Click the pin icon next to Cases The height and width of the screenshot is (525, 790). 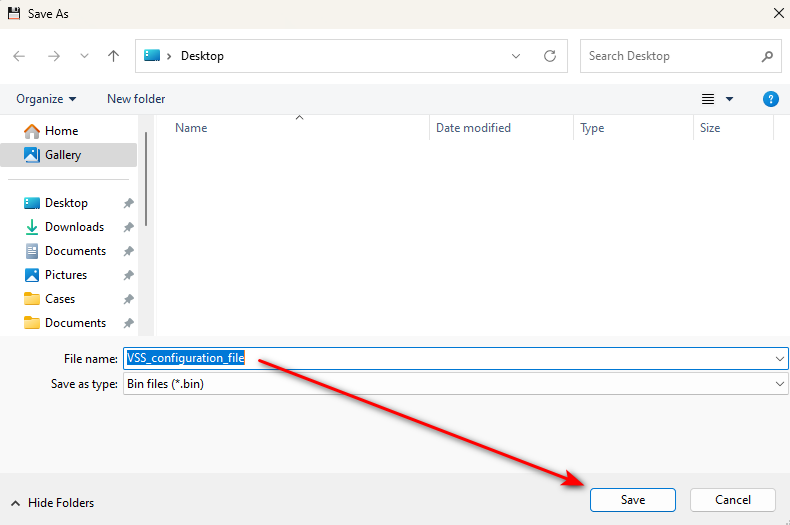point(128,299)
